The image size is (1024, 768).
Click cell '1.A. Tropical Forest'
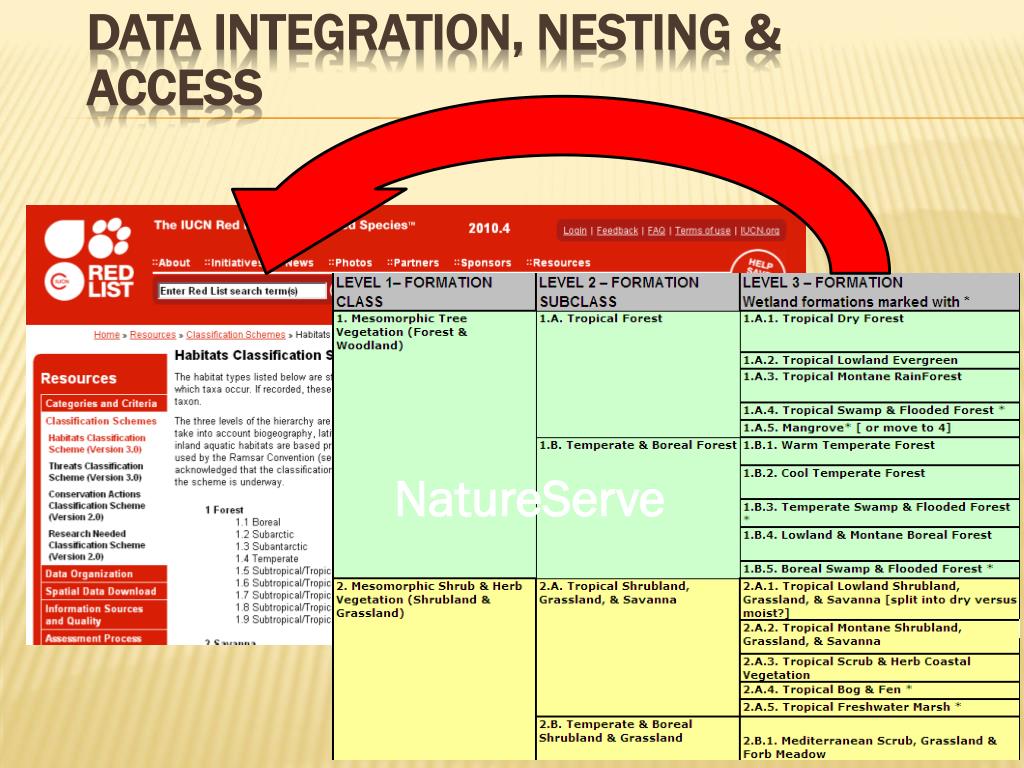coord(637,374)
